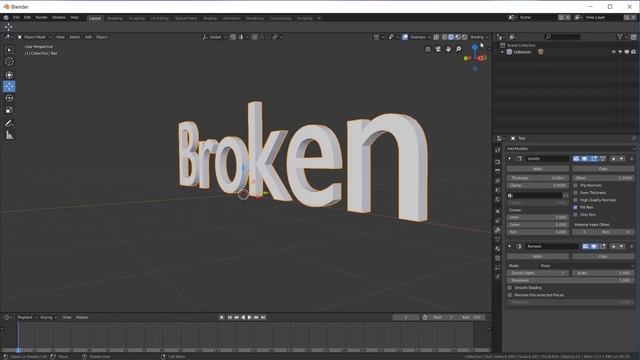The width and height of the screenshot is (640, 360).
Task: Select the Scale tool
Action: (x=9, y=110)
